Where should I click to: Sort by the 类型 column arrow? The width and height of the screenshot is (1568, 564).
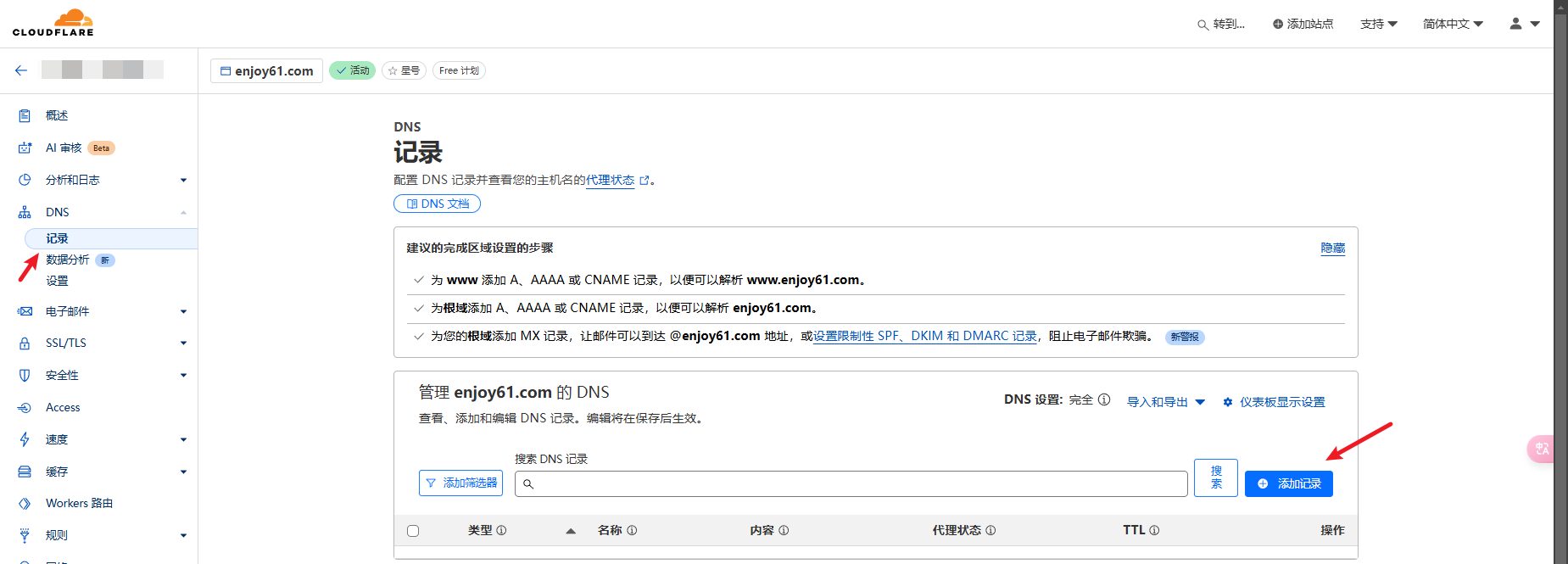[x=571, y=531]
